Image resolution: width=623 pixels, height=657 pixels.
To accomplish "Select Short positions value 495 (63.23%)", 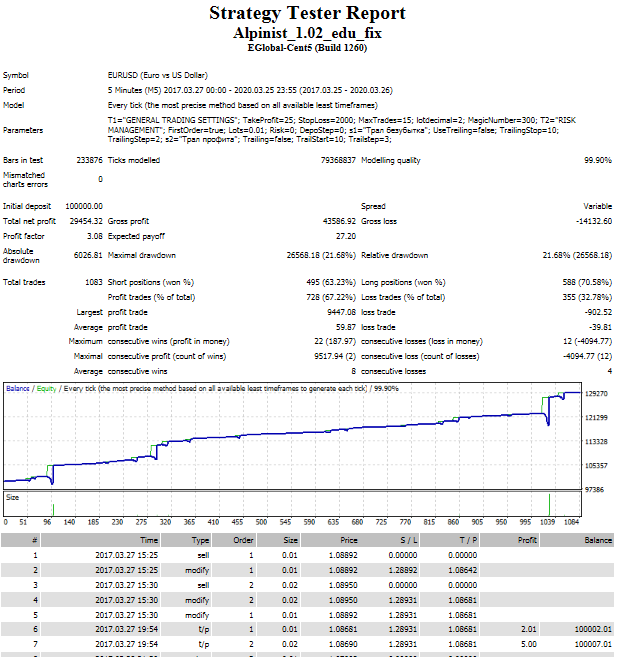I will tap(331, 283).
